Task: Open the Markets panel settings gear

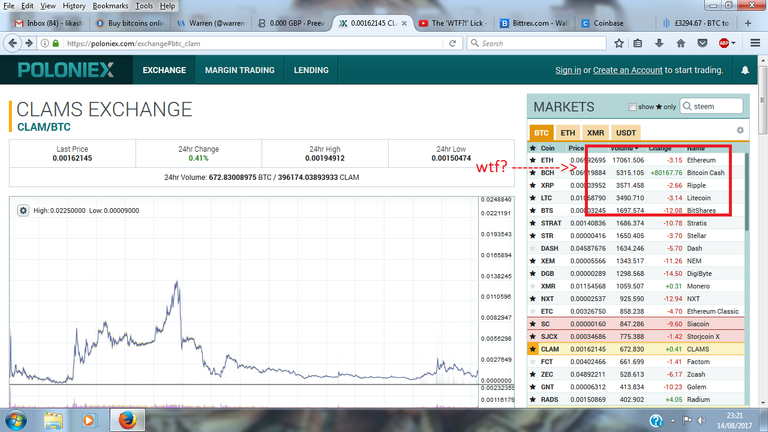Action: [x=740, y=131]
